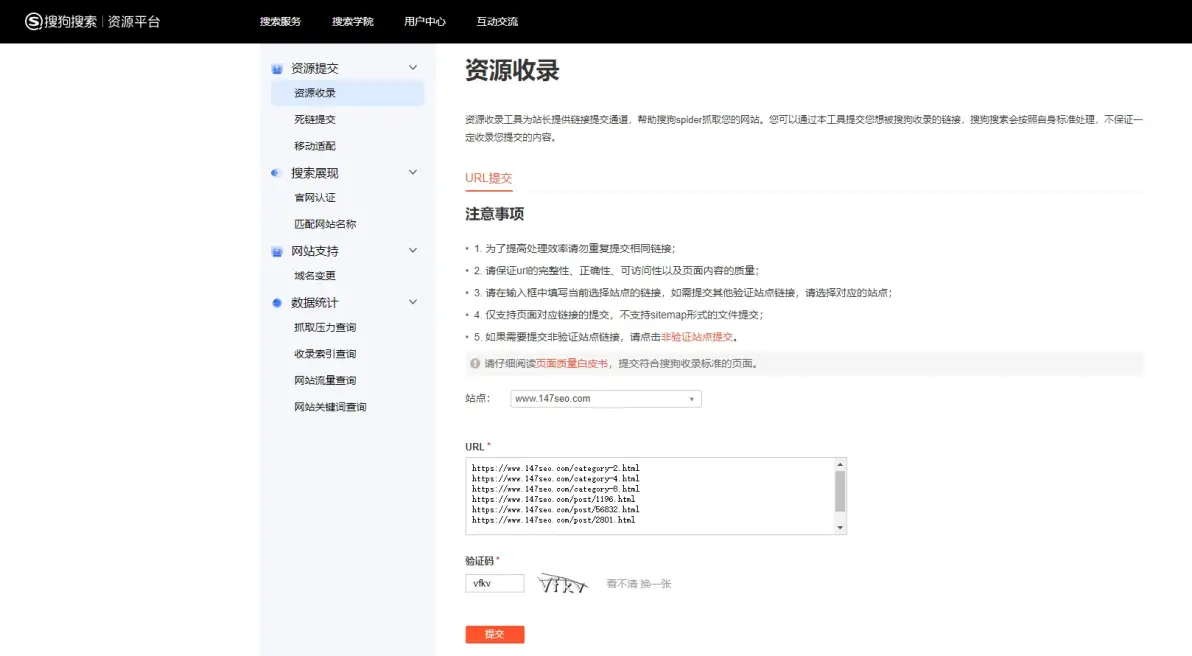Click the captcha image Vfkv

(563, 583)
